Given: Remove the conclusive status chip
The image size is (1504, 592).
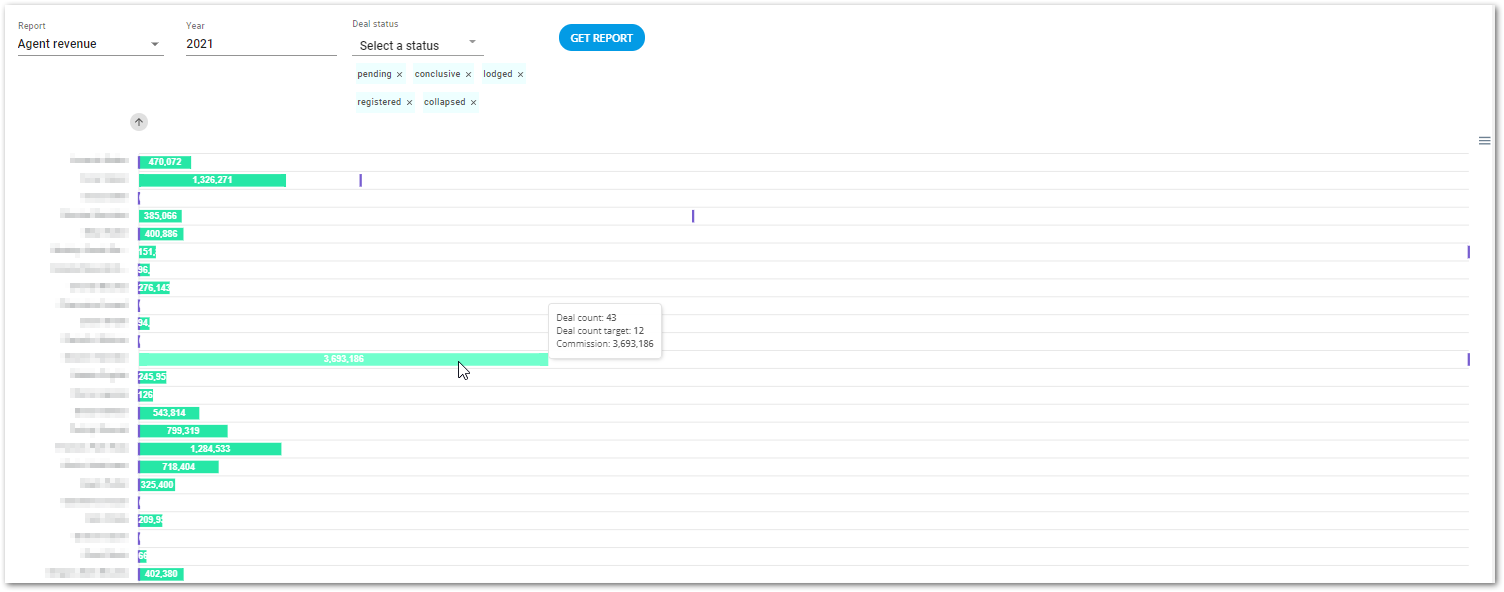Looking at the screenshot, I should pyautogui.click(x=468, y=75).
